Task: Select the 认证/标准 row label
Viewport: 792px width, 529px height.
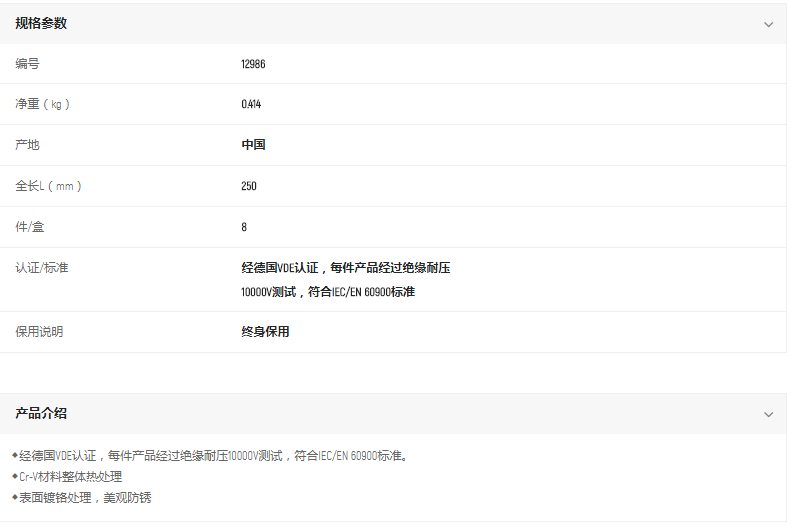Action: pyautogui.click(x=41, y=268)
